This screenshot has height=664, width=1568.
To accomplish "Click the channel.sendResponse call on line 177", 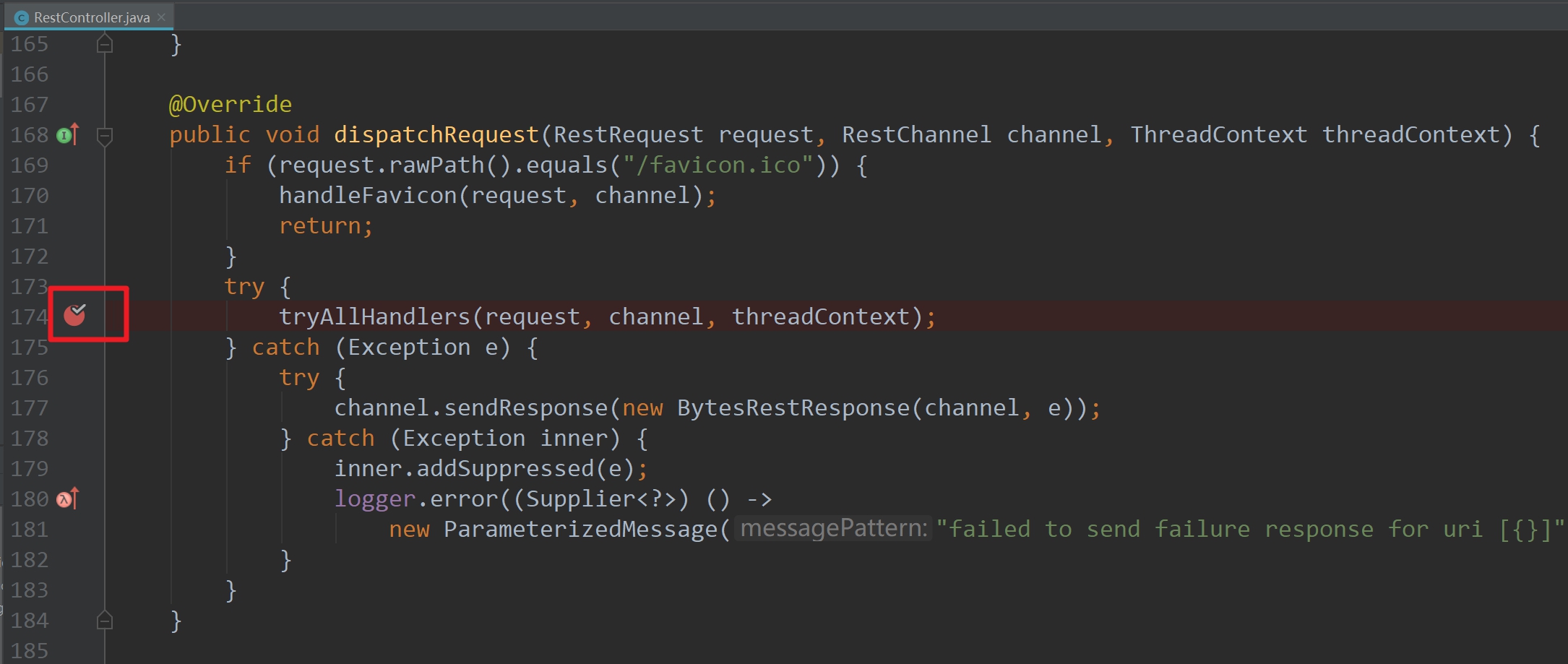I will click(471, 408).
